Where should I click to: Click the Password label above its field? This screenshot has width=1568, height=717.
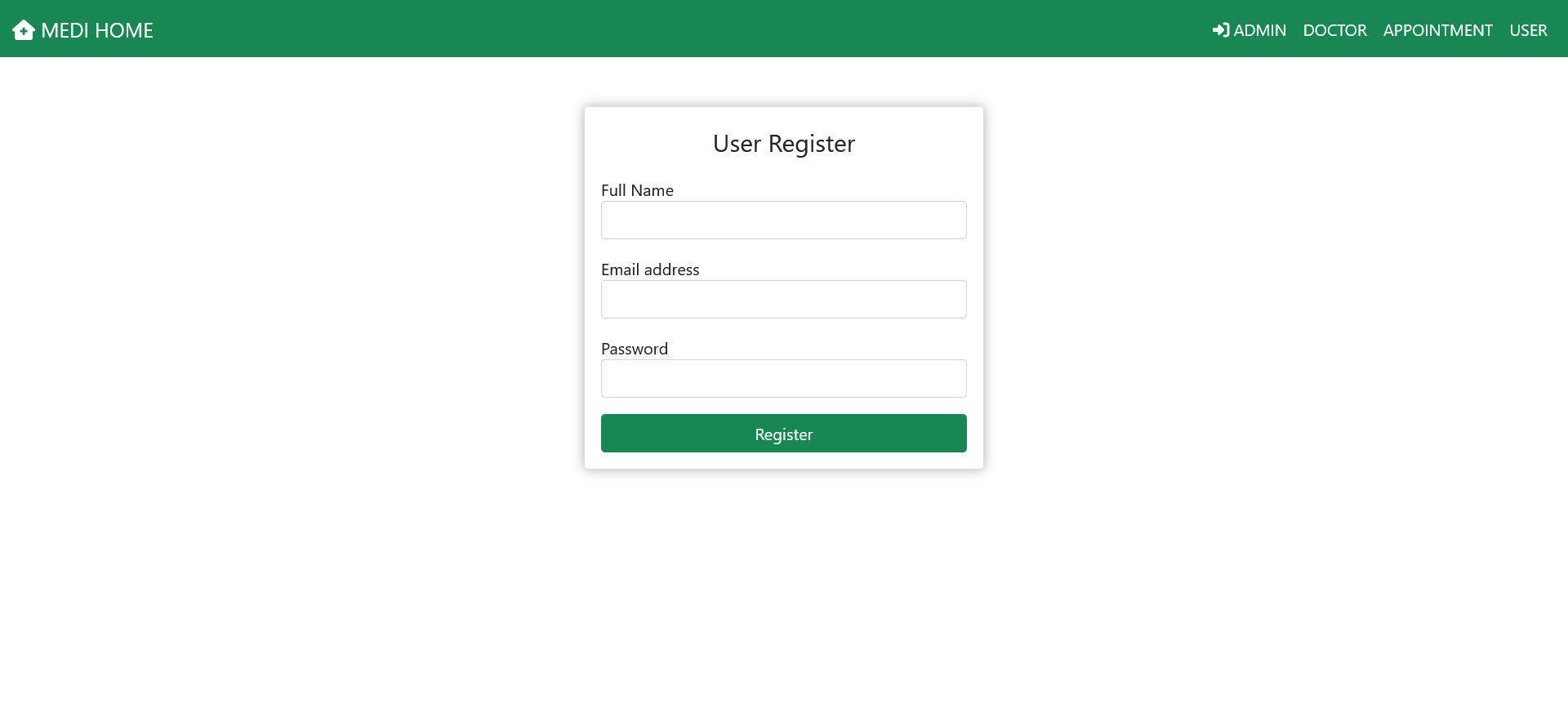[x=635, y=349]
